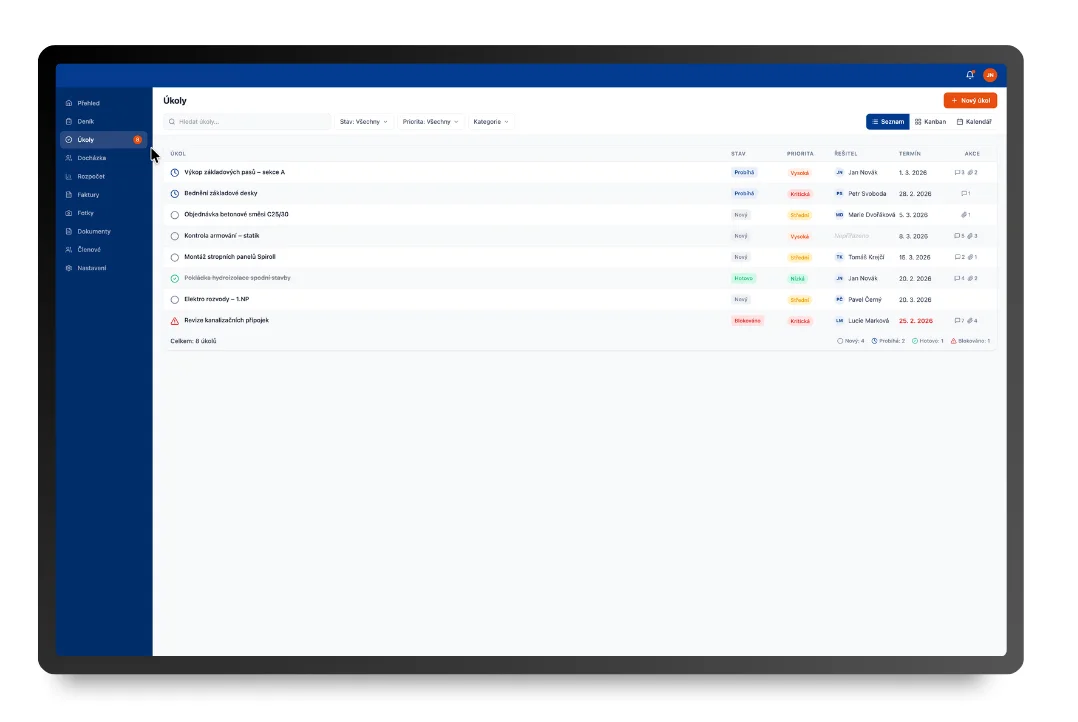Click the Nízká priority badge

(x=798, y=278)
